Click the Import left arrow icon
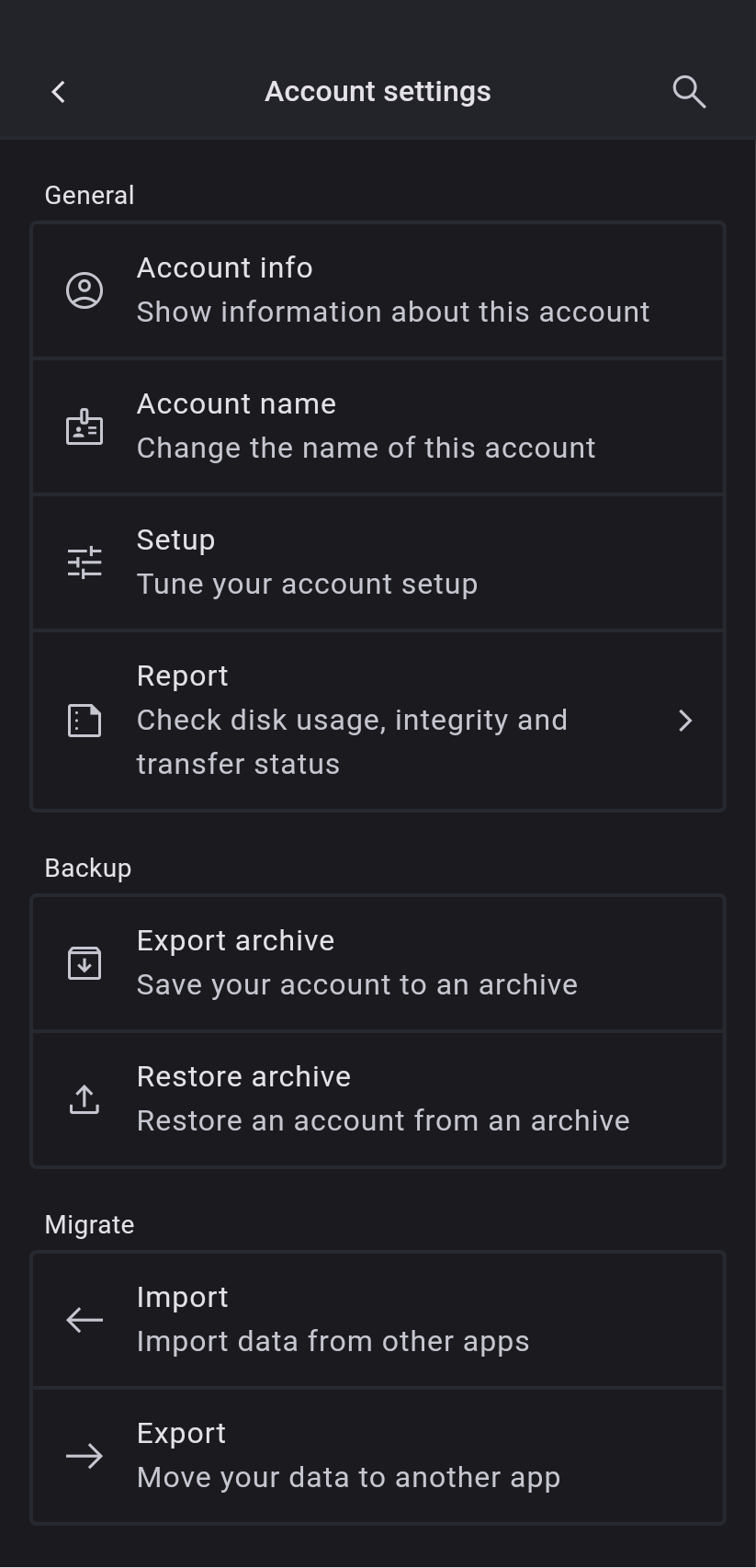 tap(85, 1320)
